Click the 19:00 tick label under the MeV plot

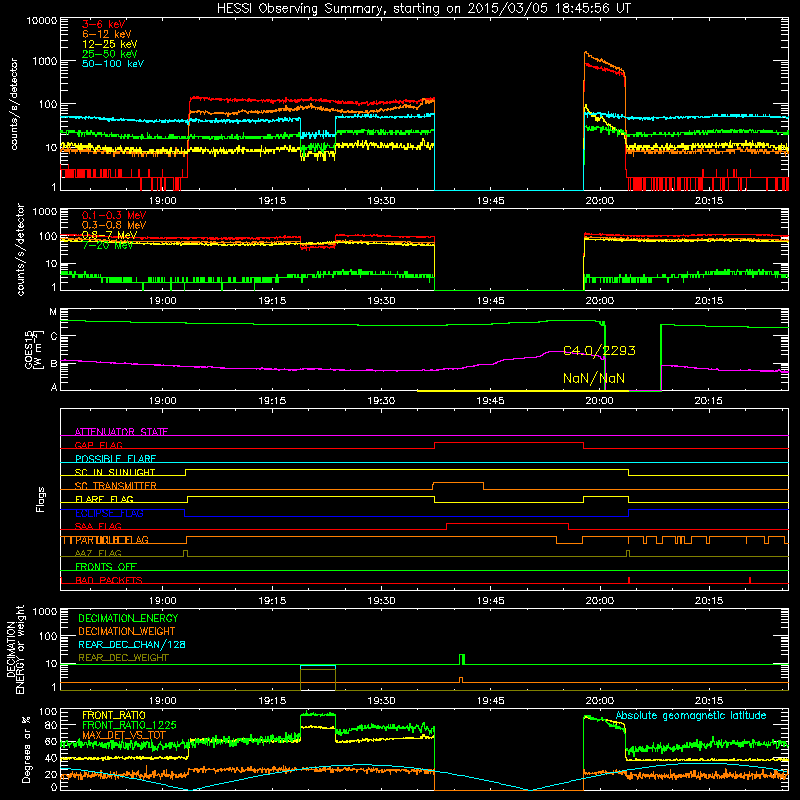pyautogui.click(x=163, y=301)
